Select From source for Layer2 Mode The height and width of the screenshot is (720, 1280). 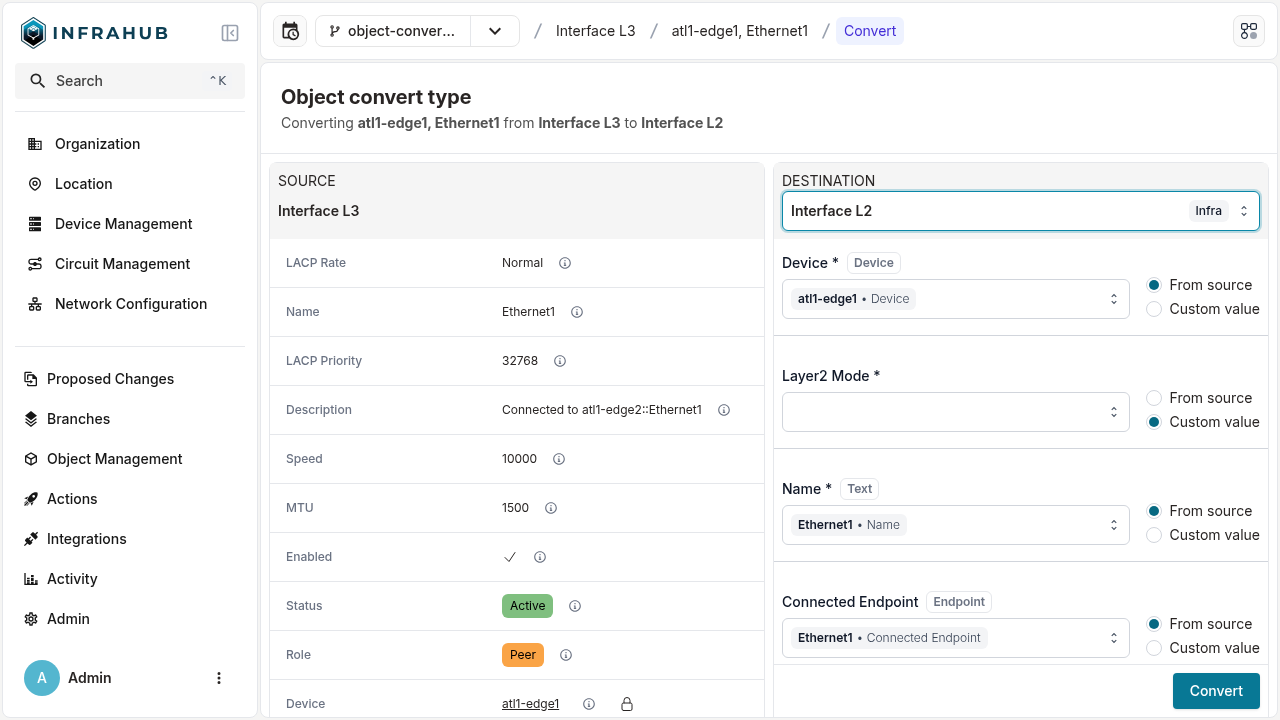(x=1154, y=398)
